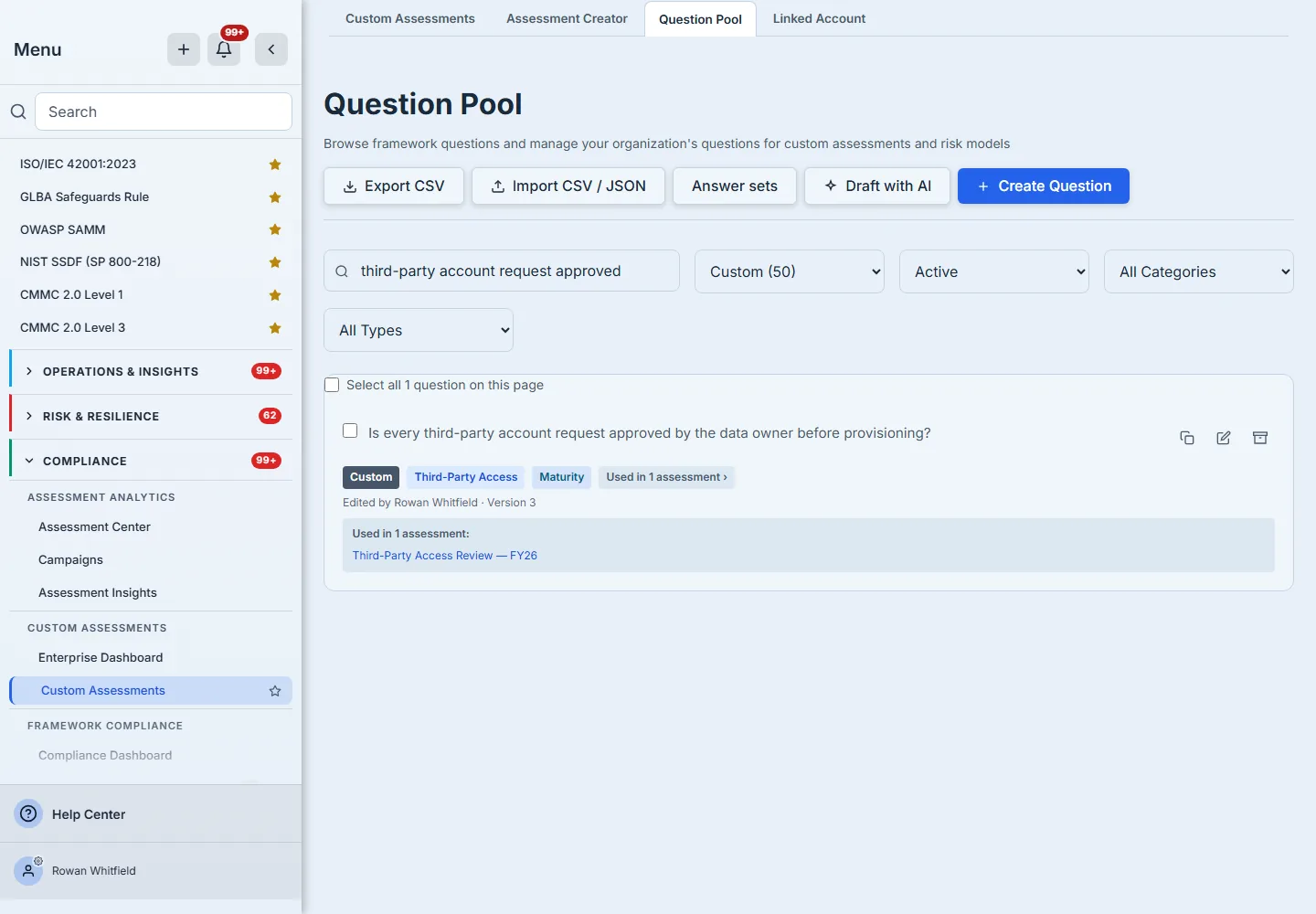1316x914 pixels.
Task: Open the Custom (50) source dropdown
Action: coord(790,271)
